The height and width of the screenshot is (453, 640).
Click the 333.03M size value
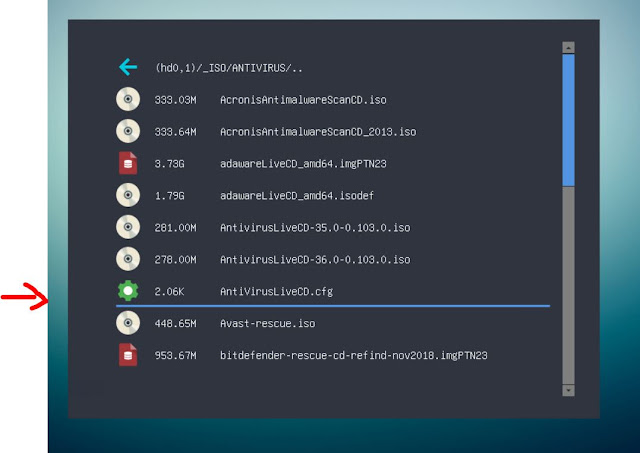(x=176, y=100)
